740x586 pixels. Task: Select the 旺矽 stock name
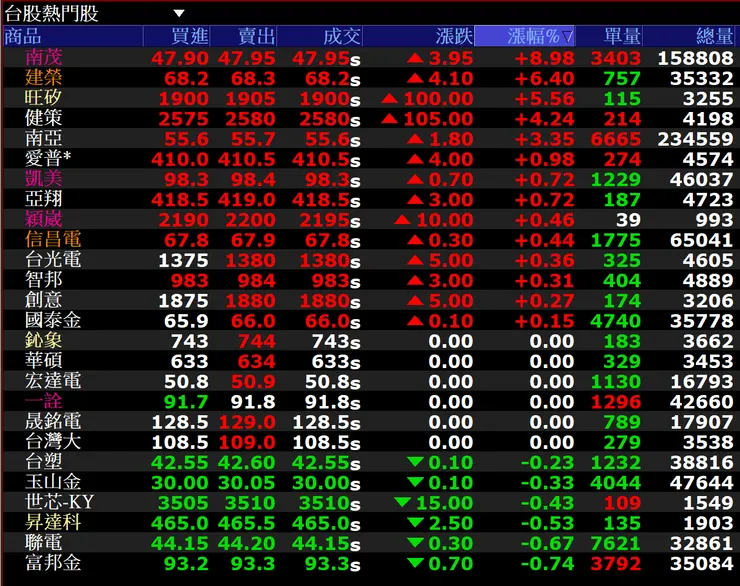[x=43, y=98]
